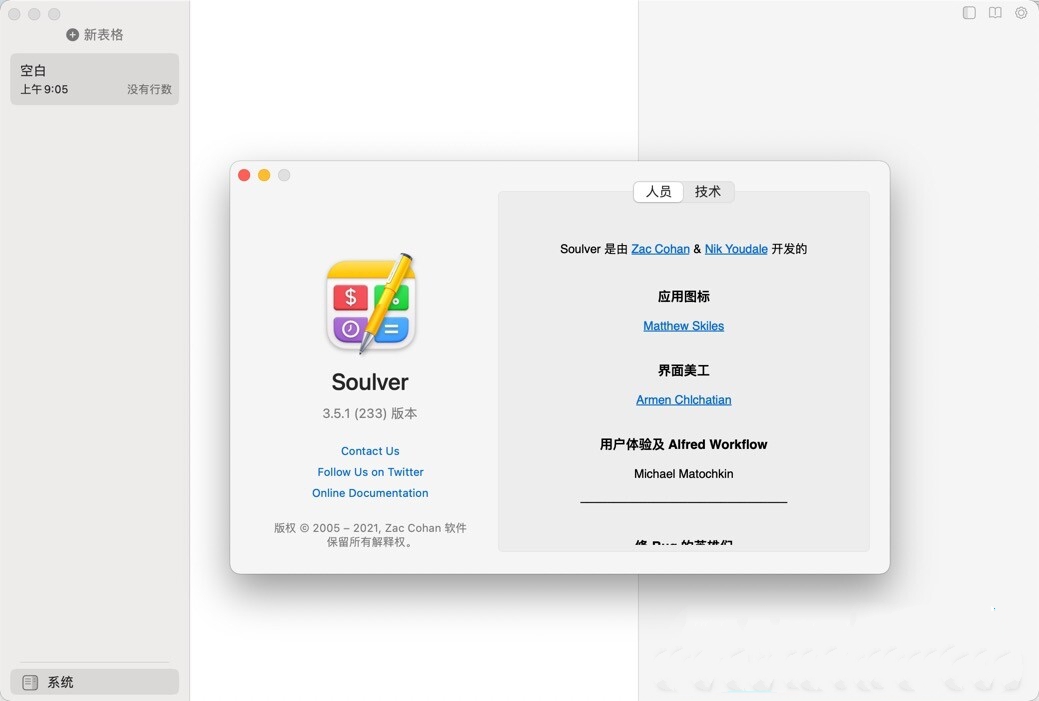Click the 系统 button at sidebar bottom
The width and height of the screenshot is (1039, 701).
95,682
